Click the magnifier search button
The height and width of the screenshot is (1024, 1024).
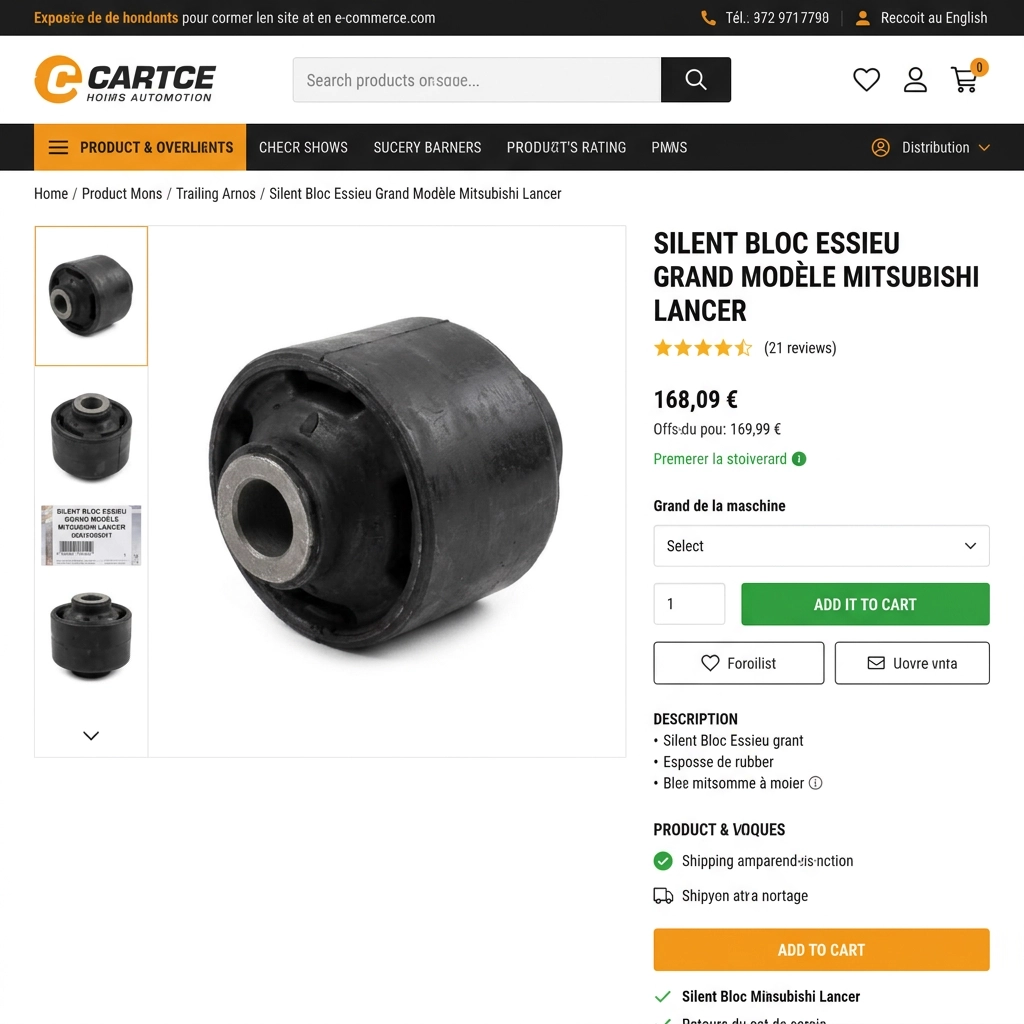coord(696,80)
